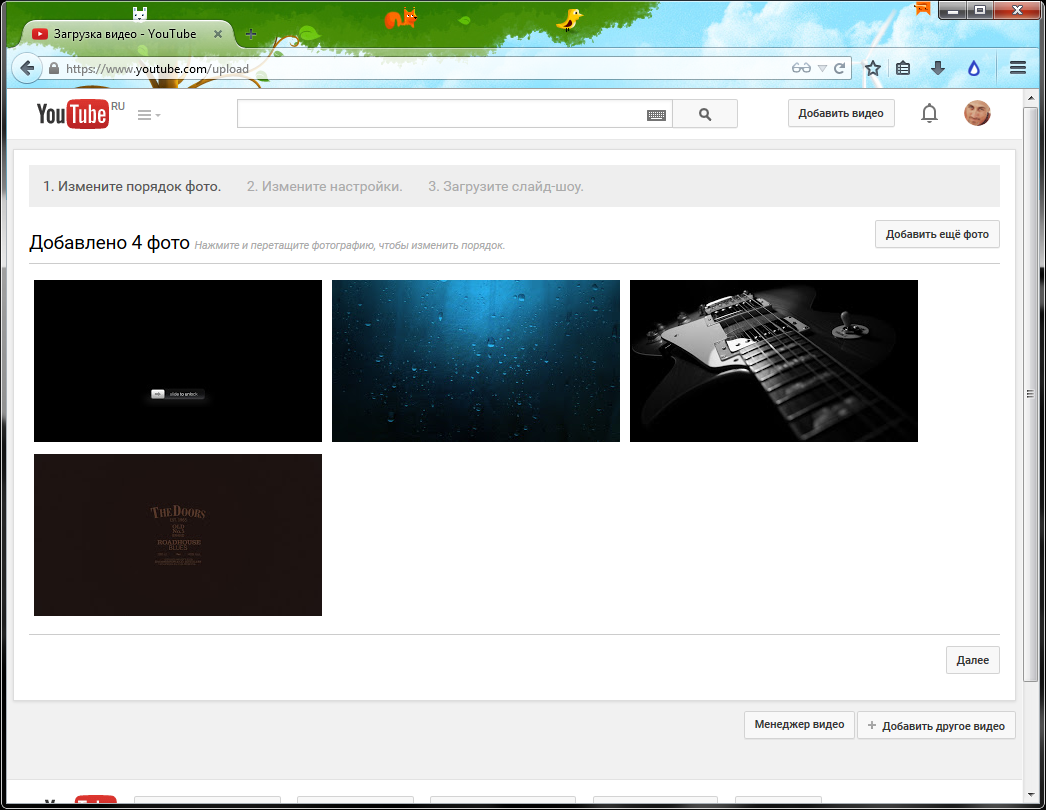Reload the page with the refresh icon
Image resolution: width=1046 pixels, height=810 pixels.
(840, 68)
